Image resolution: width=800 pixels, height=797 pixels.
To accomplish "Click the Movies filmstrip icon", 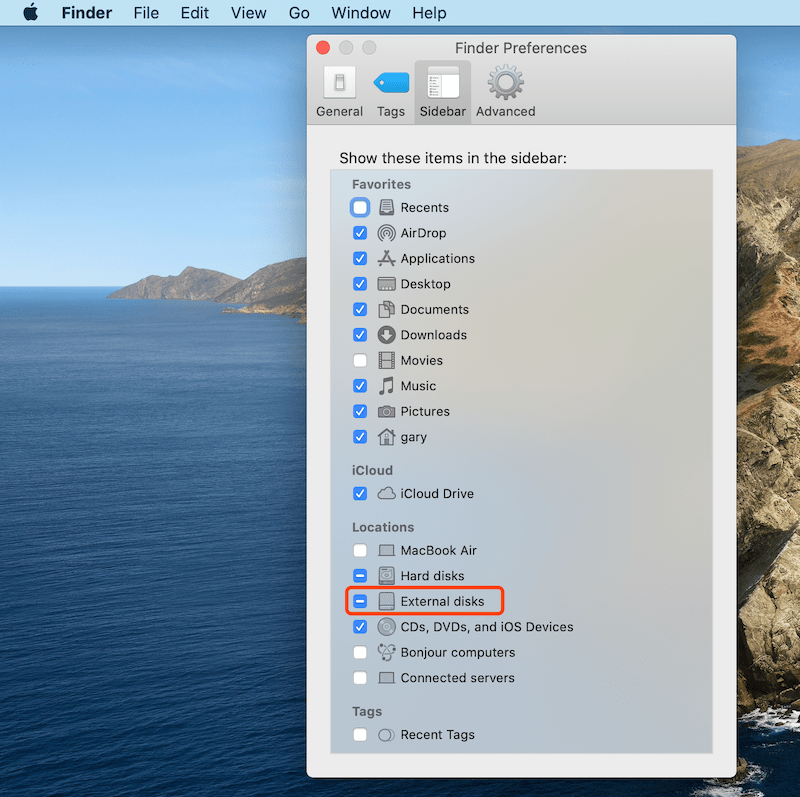I will pyautogui.click(x=386, y=360).
